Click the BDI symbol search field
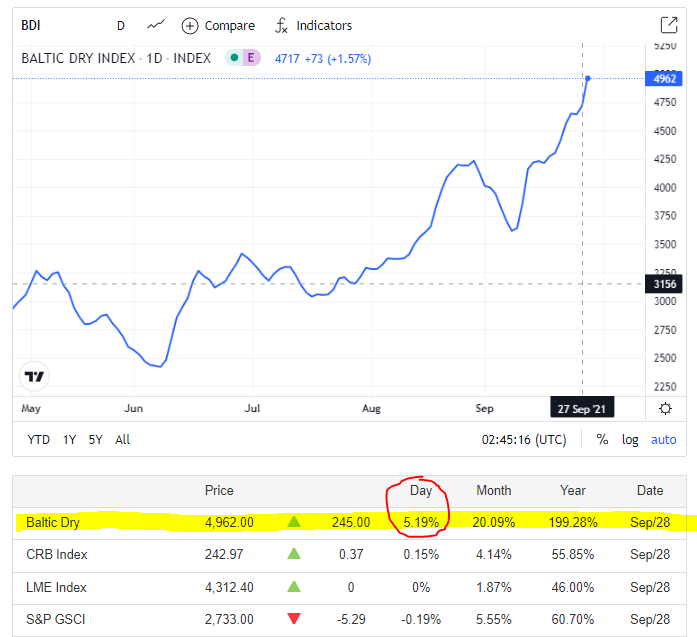Viewport: 697px width, 637px height. [x=31, y=25]
